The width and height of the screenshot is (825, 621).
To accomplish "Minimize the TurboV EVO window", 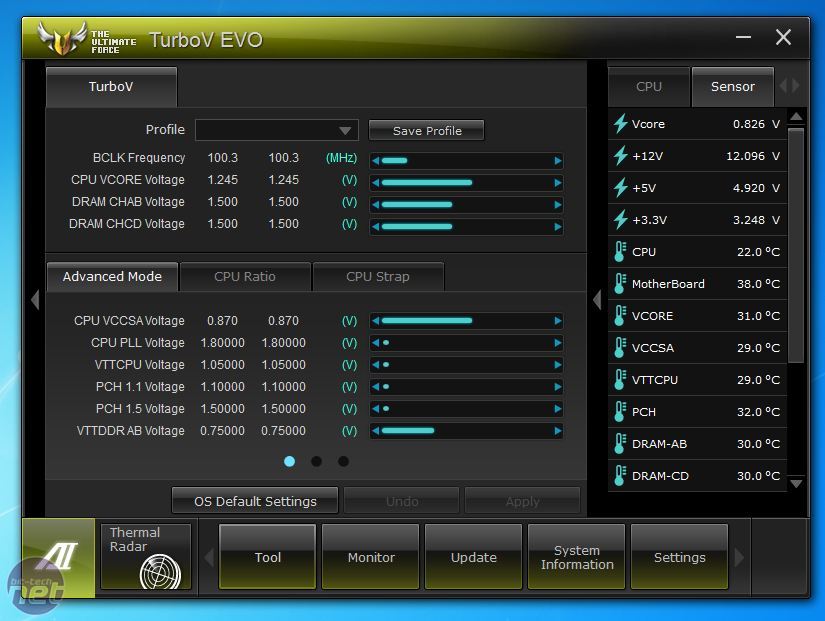I will click(743, 37).
